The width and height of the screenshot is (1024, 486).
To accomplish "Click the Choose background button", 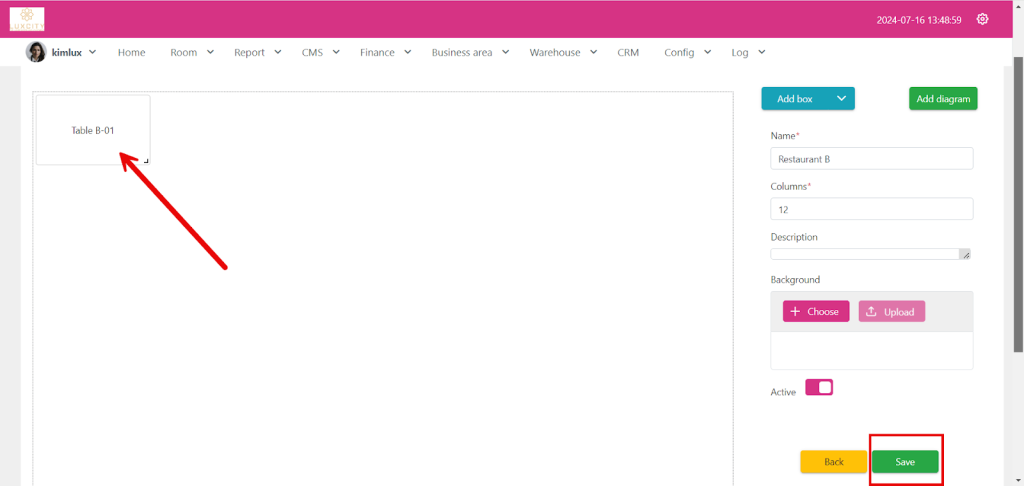I will tap(815, 311).
